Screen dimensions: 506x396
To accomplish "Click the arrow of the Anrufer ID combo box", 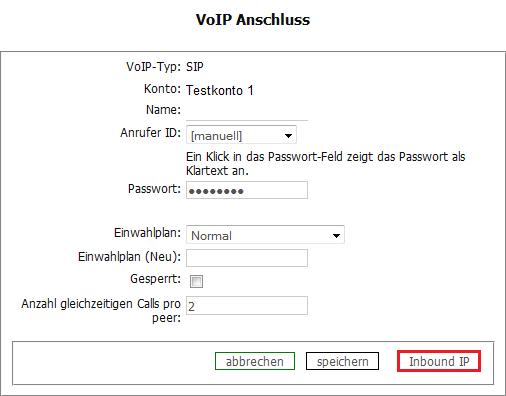I will [x=288, y=135].
